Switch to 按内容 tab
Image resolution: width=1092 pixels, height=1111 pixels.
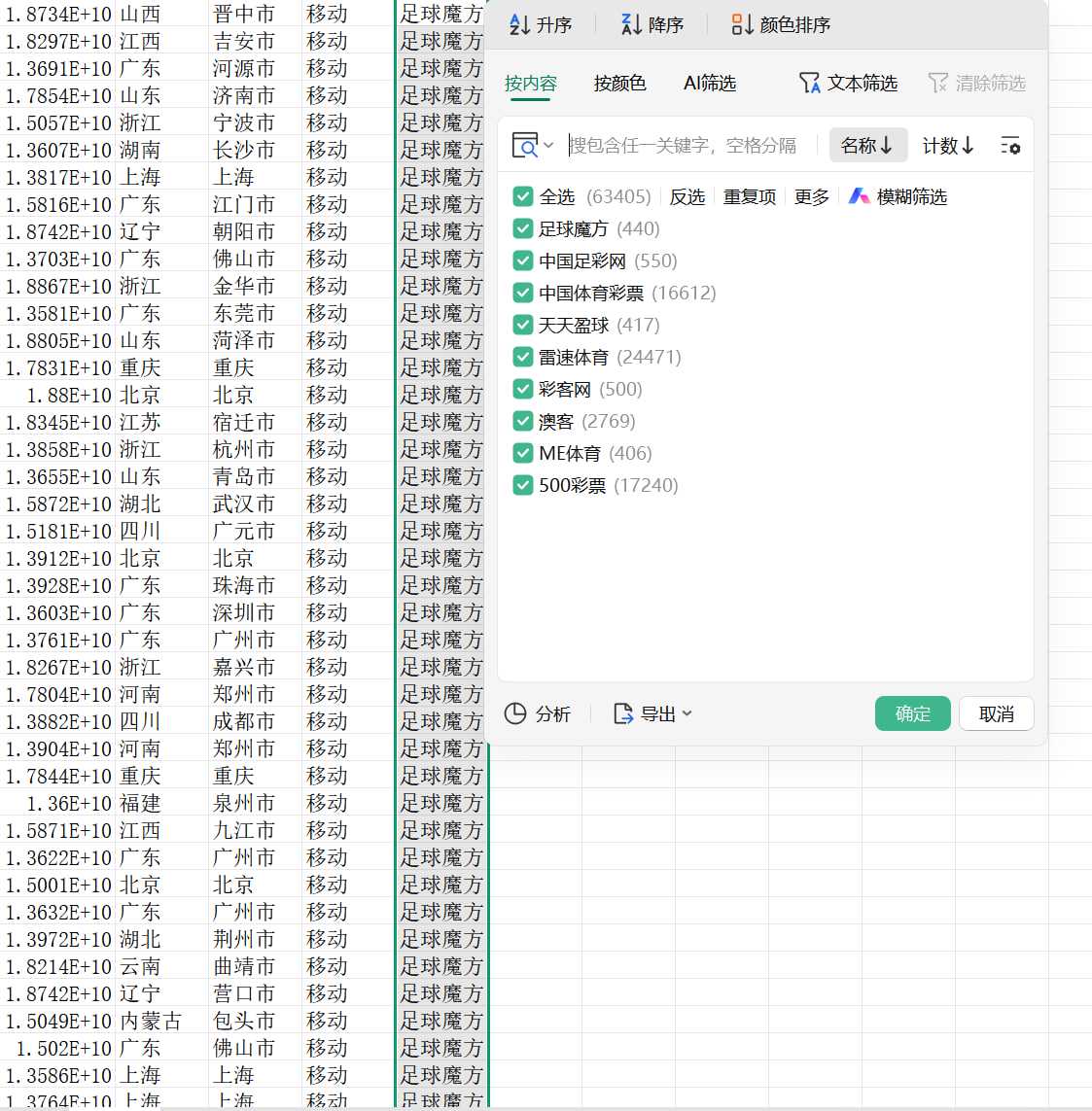click(531, 84)
